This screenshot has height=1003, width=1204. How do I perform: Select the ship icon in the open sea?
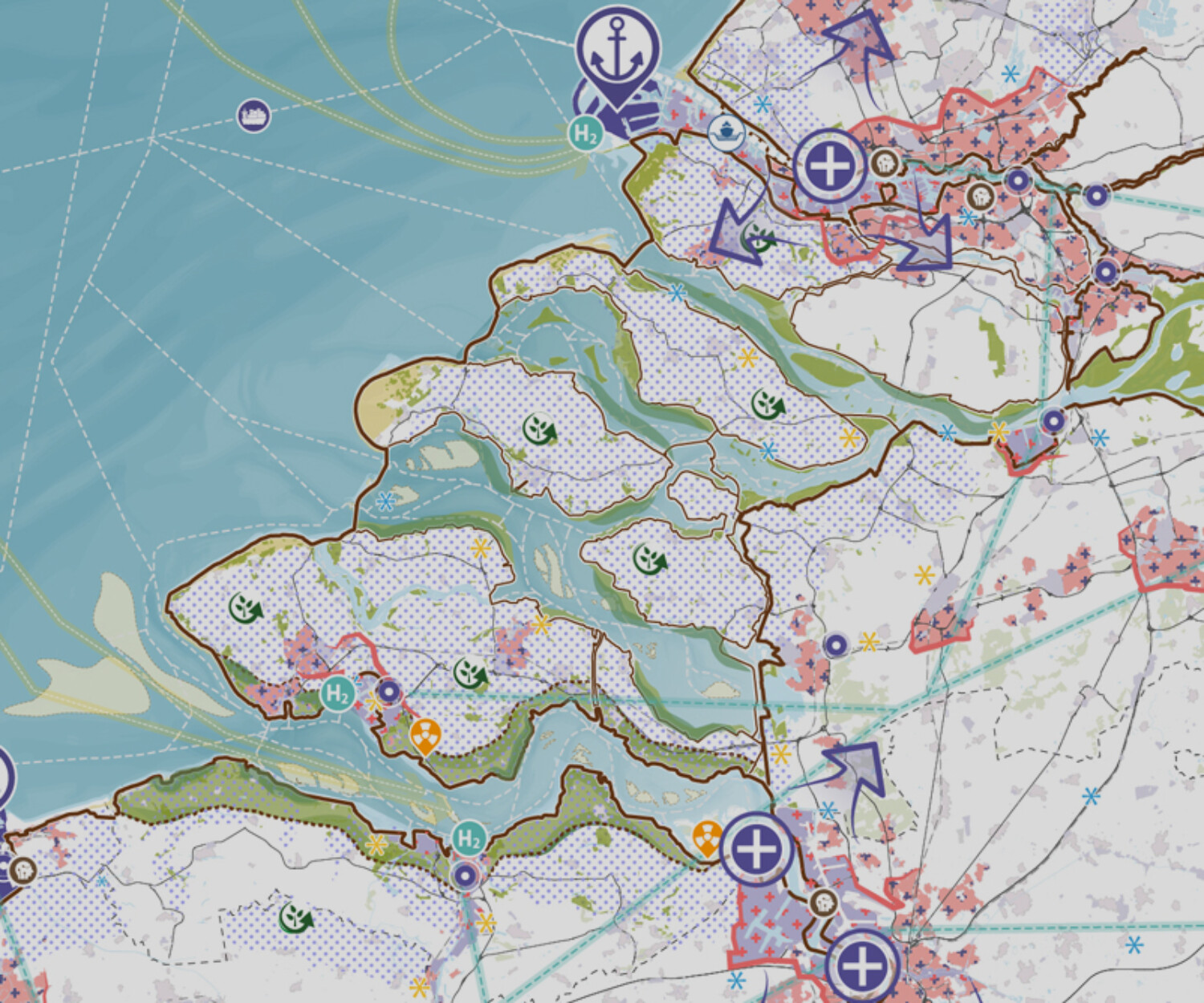coord(254,116)
